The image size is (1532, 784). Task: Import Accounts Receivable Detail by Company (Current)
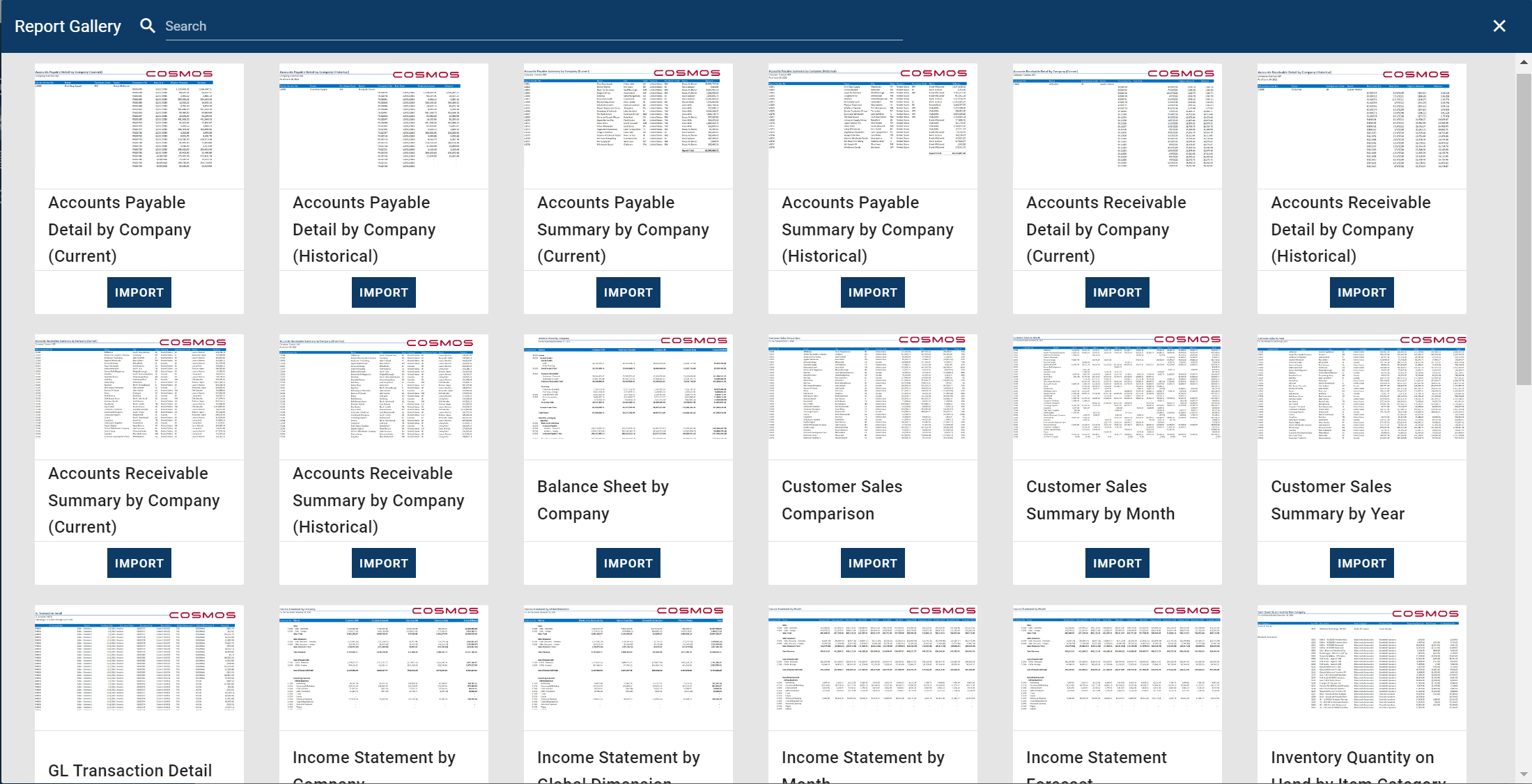pyautogui.click(x=1117, y=292)
